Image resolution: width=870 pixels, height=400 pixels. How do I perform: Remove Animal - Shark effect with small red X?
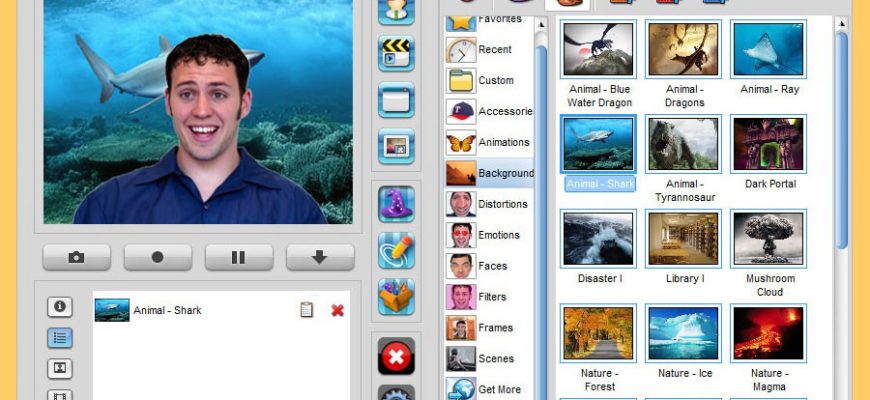(337, 310)
